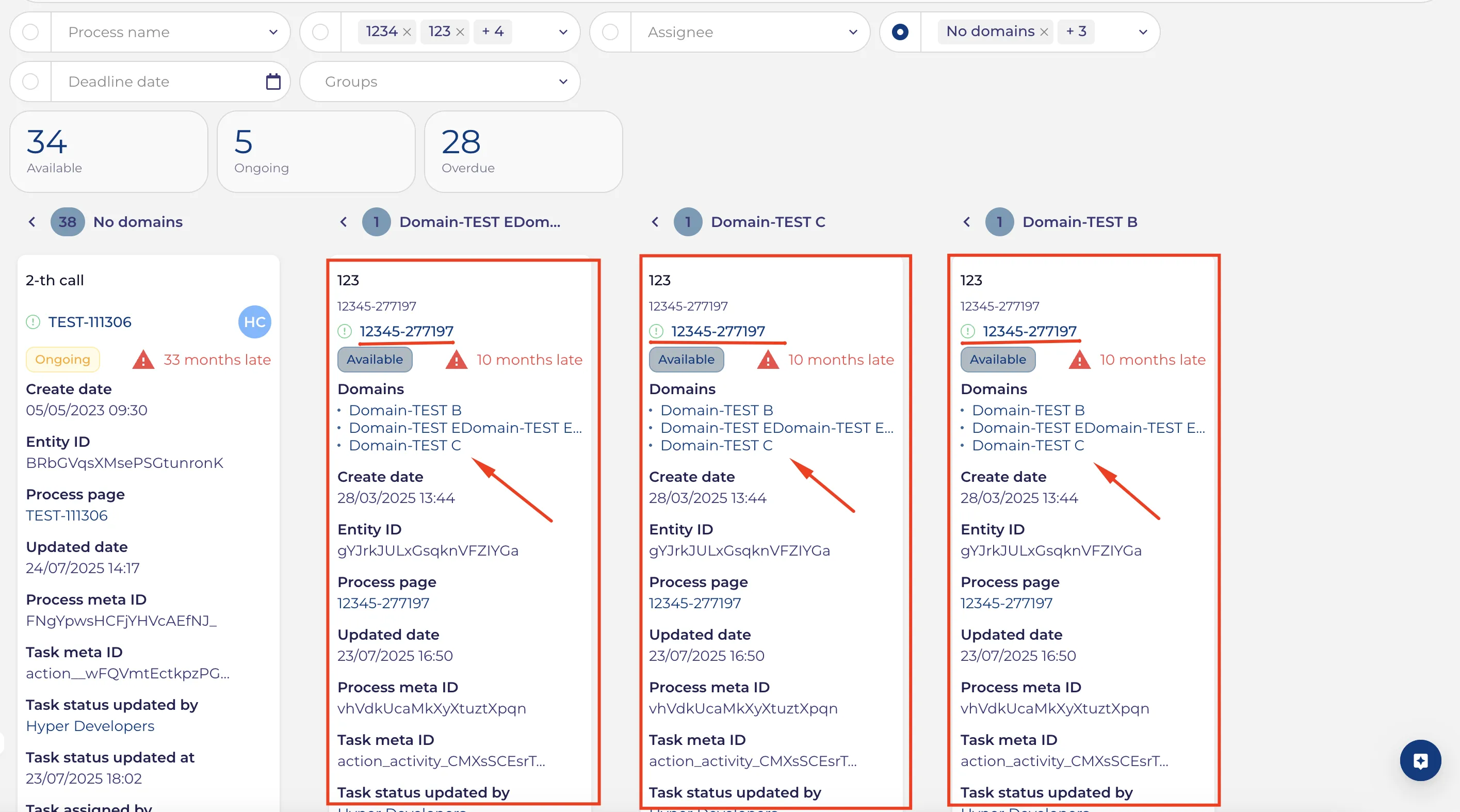Collapse the Domain-TEST C column
1460x812 pixels.
[x=655, y=221]
